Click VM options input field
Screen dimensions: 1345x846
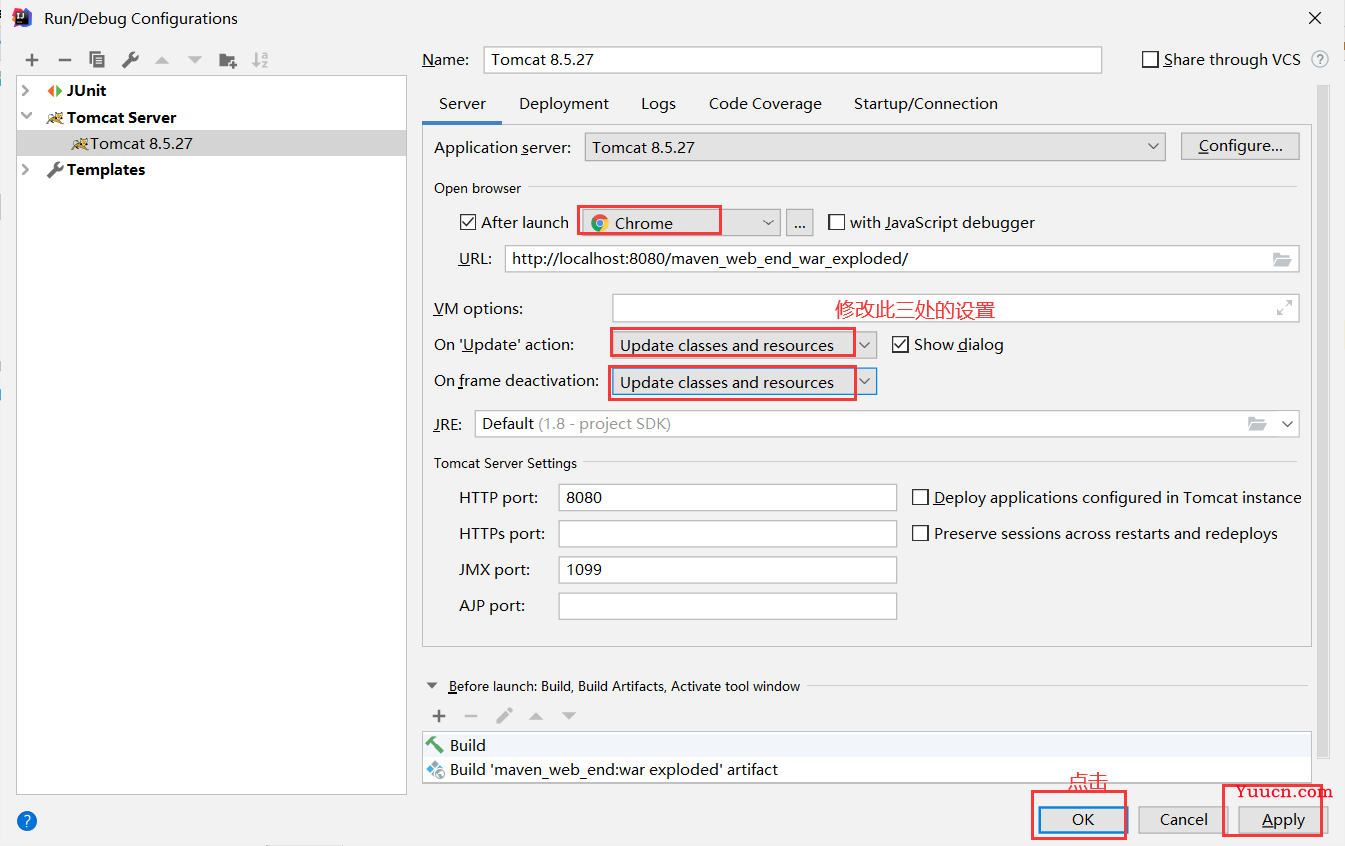click(955, 308)
